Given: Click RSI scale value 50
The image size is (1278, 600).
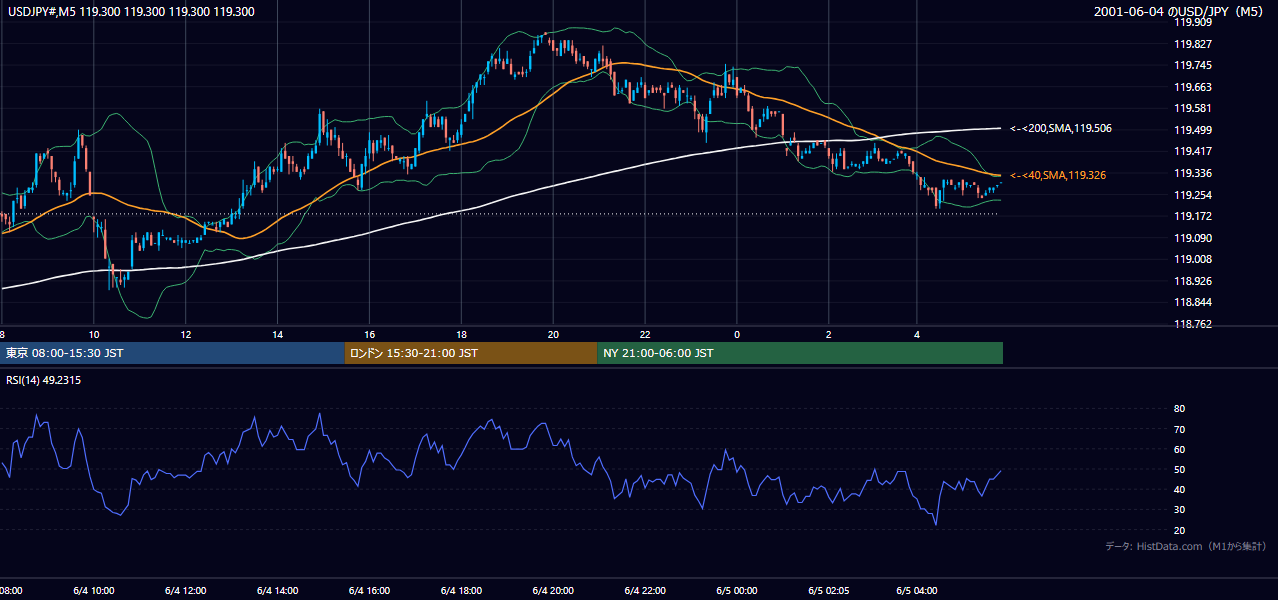Looking at the screenshot, I should click(x=1180, y=469).
